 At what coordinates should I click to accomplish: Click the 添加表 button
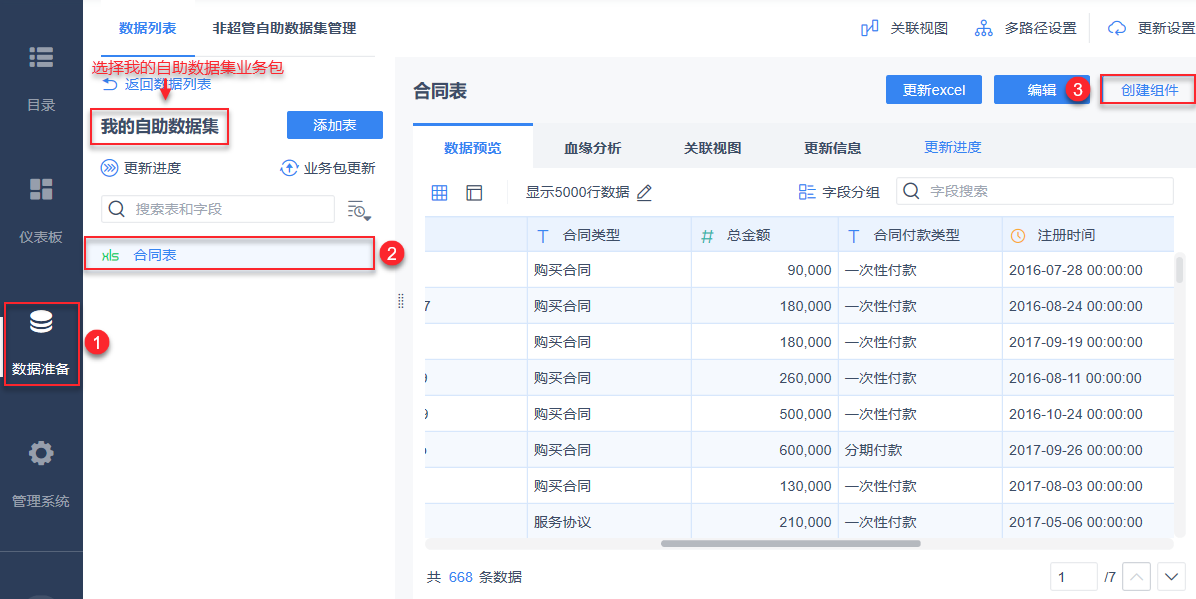tap(335, 125)
